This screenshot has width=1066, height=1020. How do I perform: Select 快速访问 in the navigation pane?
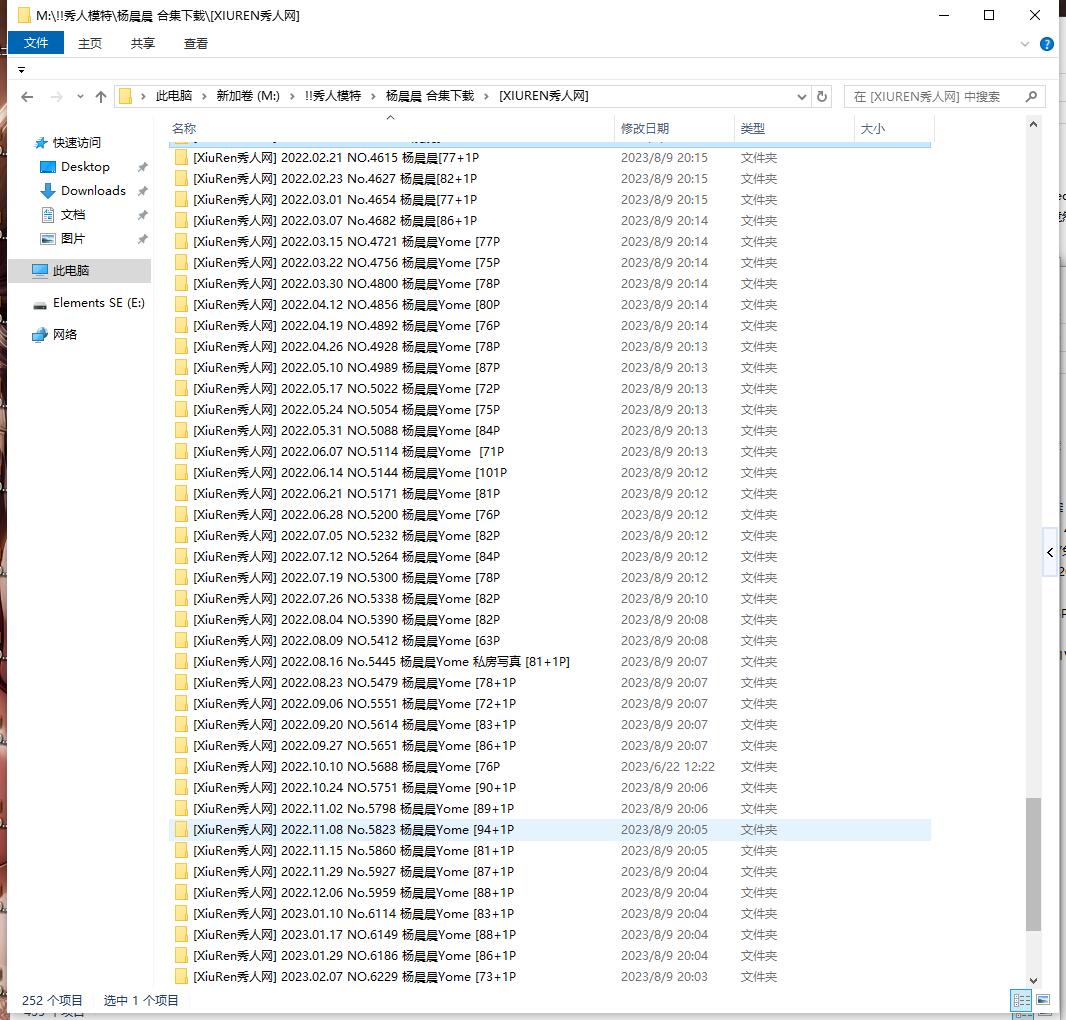[77, 143]
